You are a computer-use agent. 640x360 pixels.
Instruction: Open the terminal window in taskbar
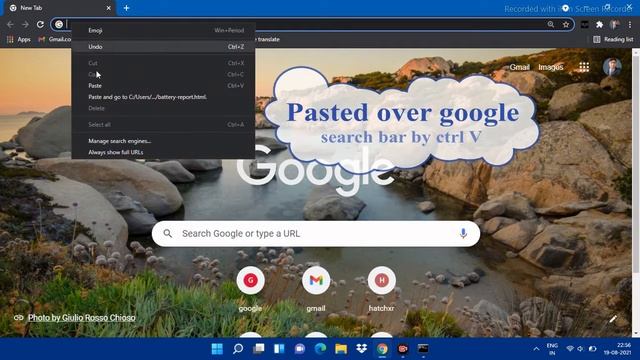coord(423,349)
